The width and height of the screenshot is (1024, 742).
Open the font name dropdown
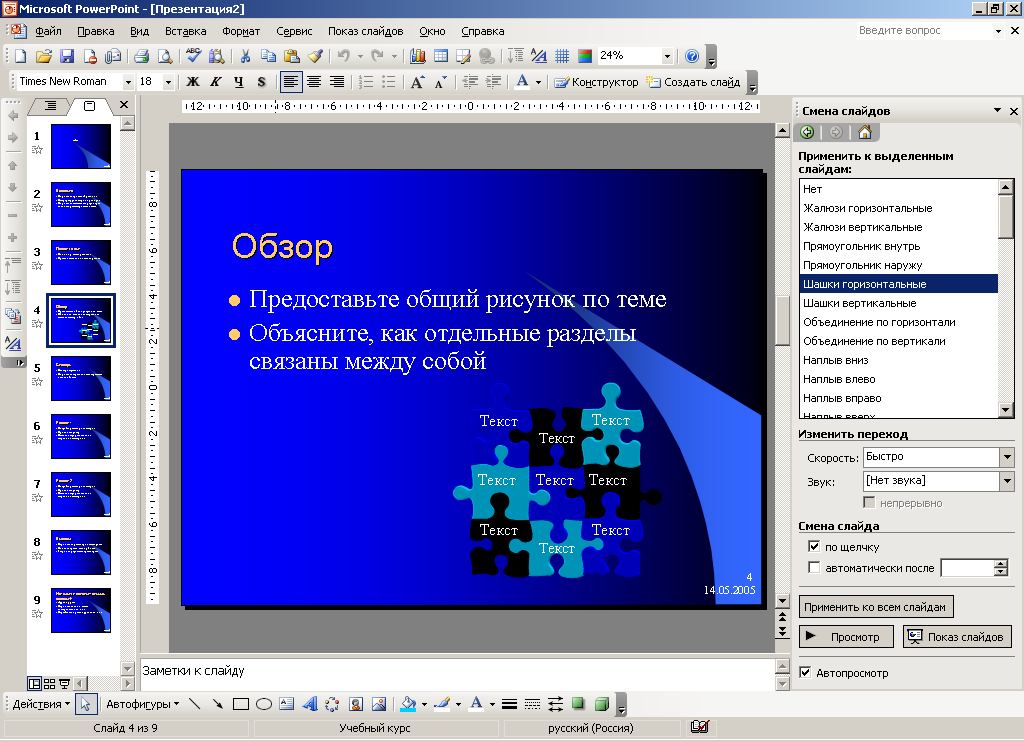[128, 82]
